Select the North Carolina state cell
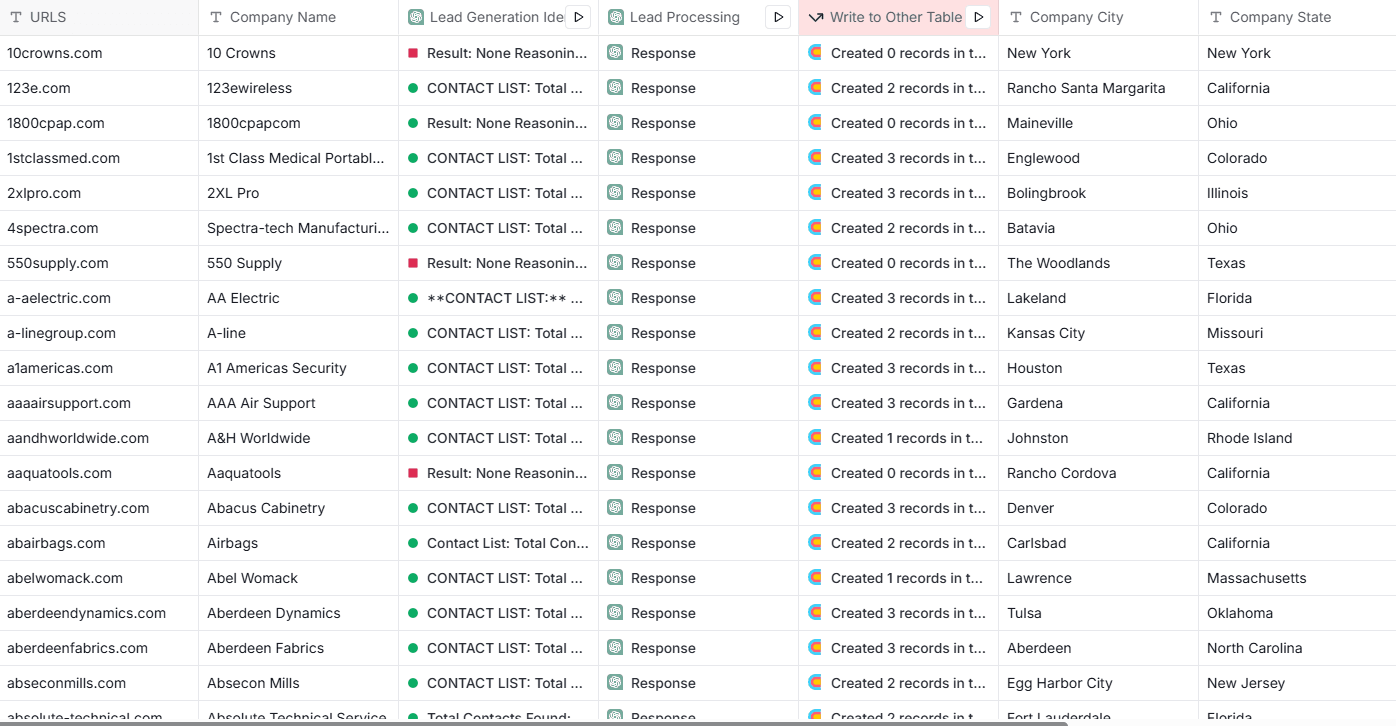 point(1297,648)
